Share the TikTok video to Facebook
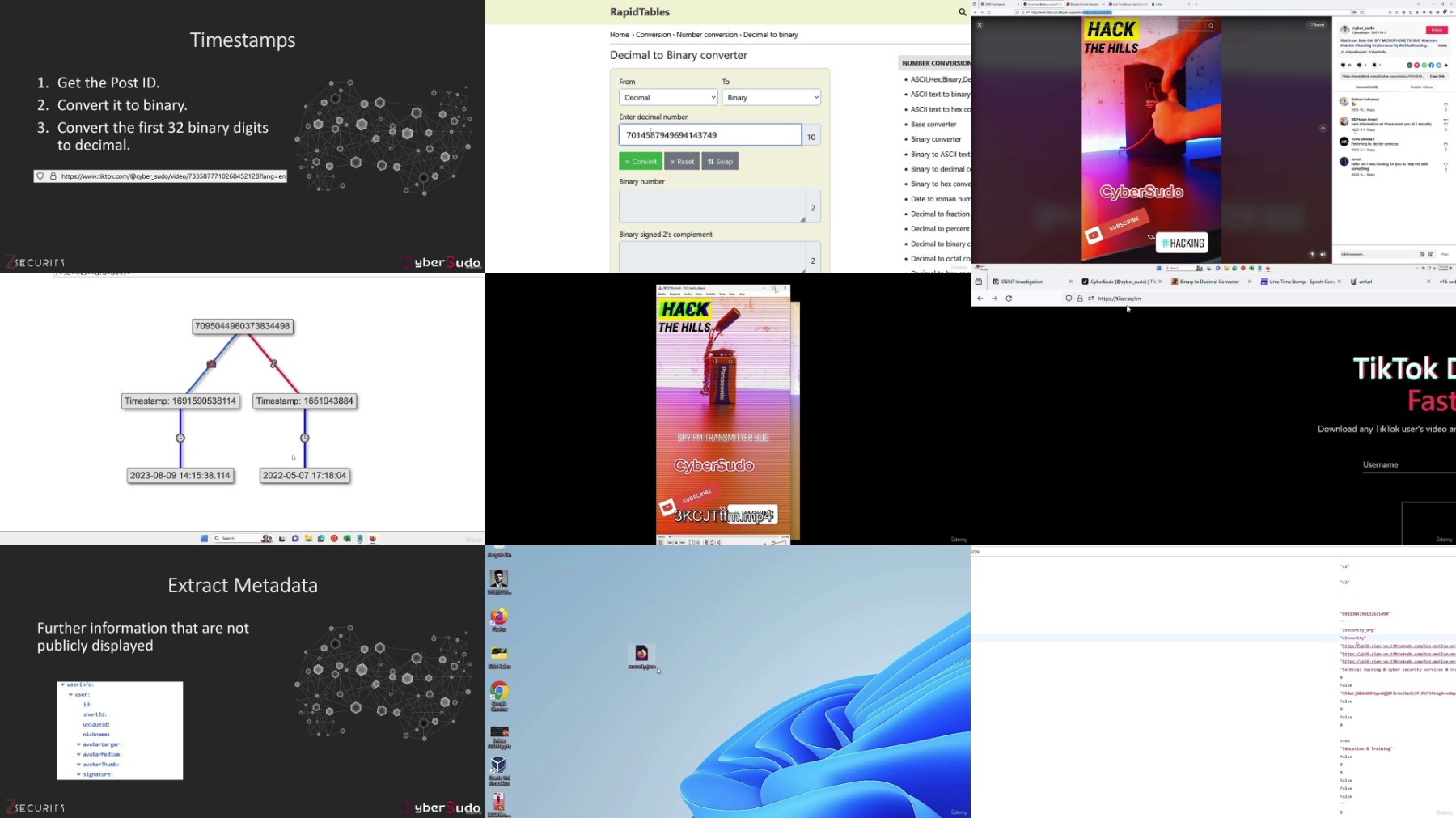Image resolution: width=1456 pixels, height=818 pixels. click(1431, 65)
